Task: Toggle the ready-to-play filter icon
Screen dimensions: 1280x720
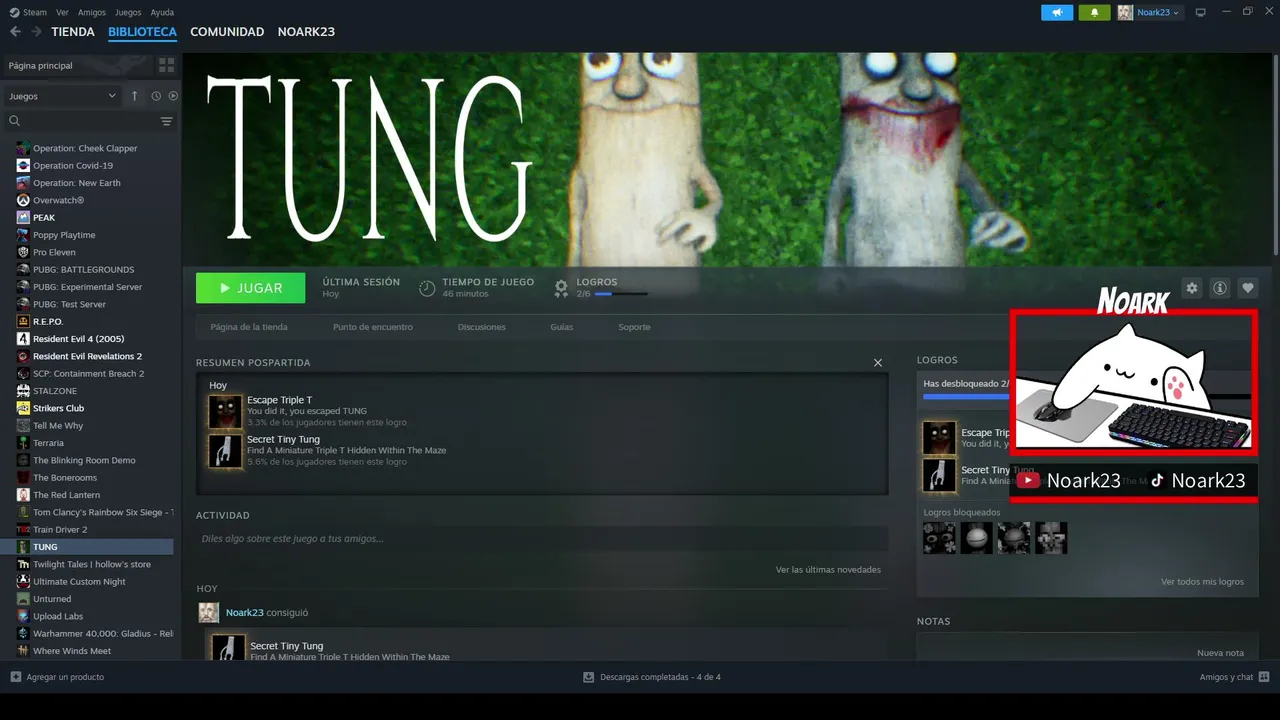Action: tap(173, 96)
